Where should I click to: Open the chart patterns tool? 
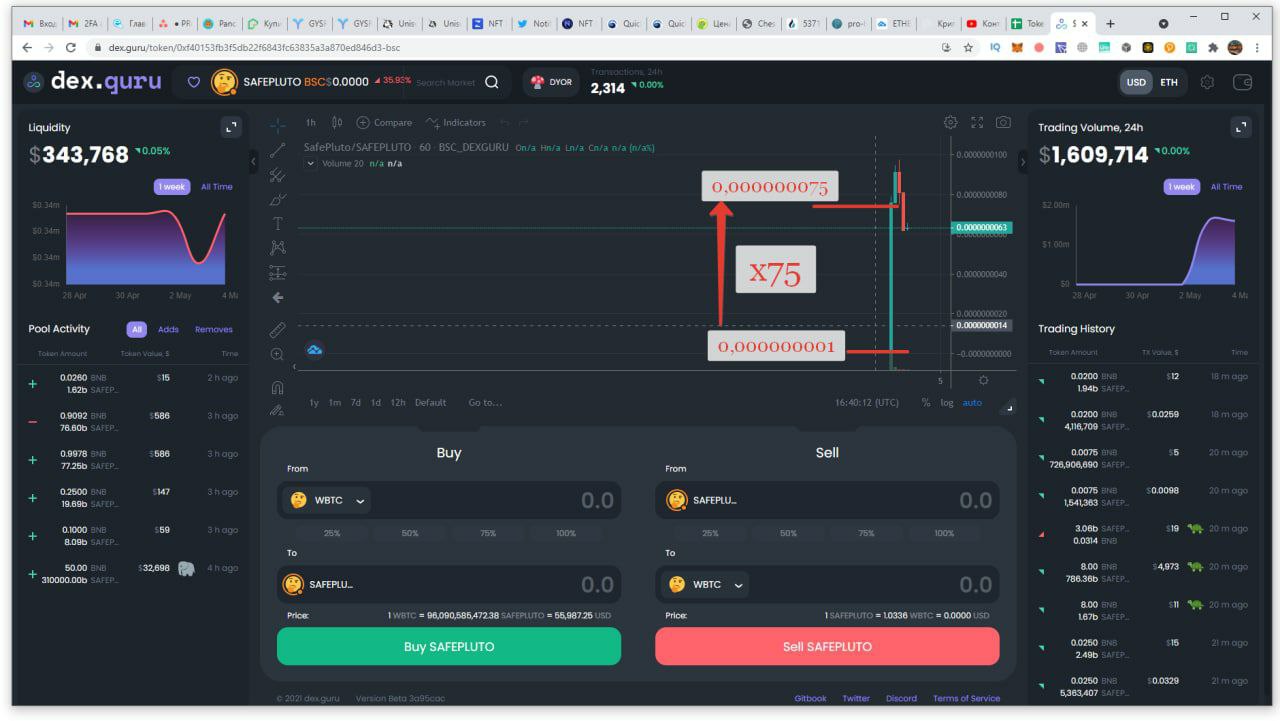click(x=278, y=248)
